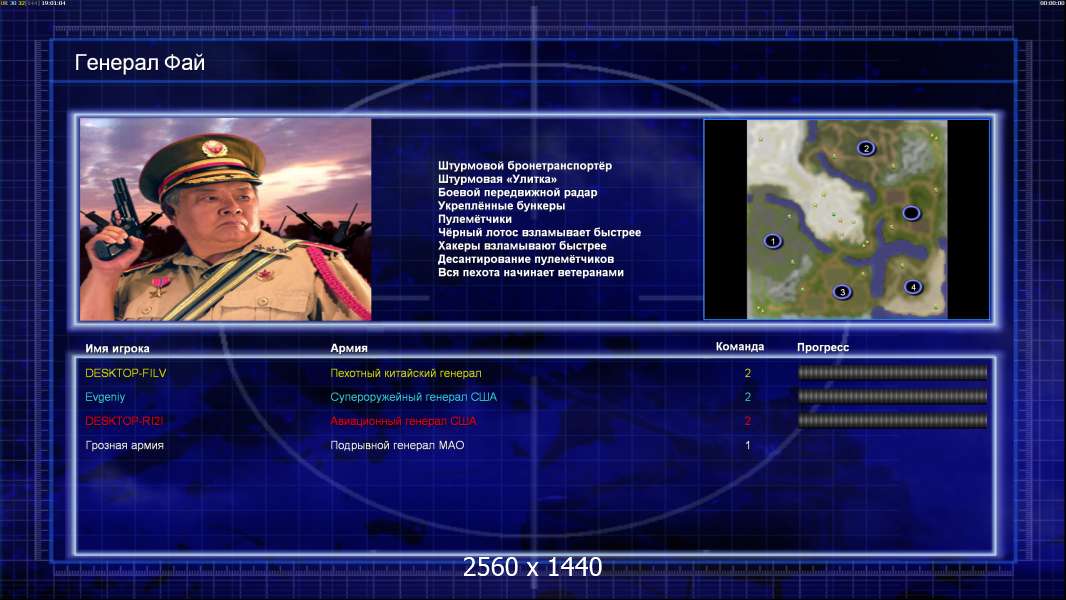Click the 'Имя игрока' column header

[x=117, y=349]
